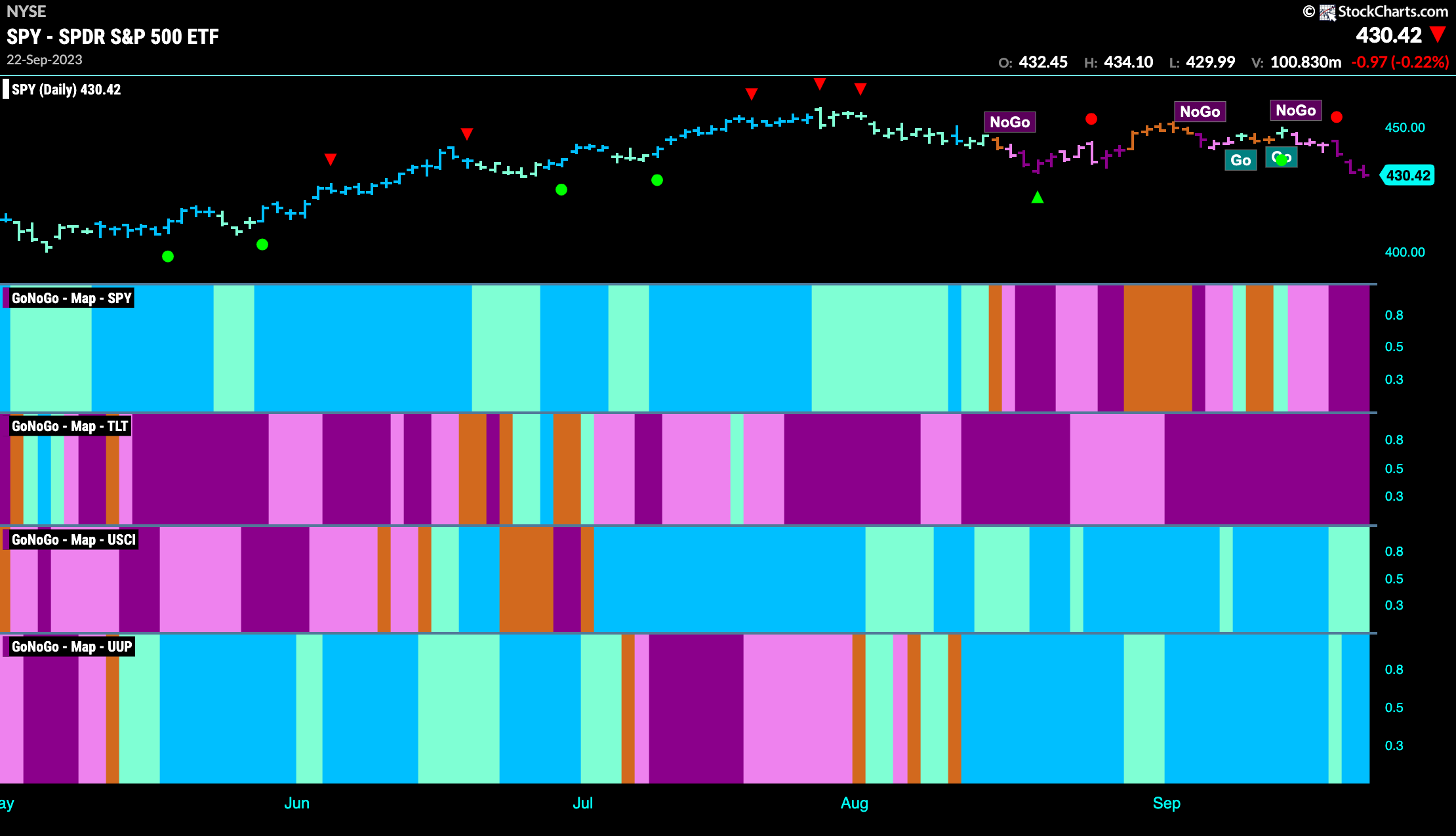Click the volume value 100.830m
1456x836 pixels.
pyautogui.click(x=1306, y=62)
